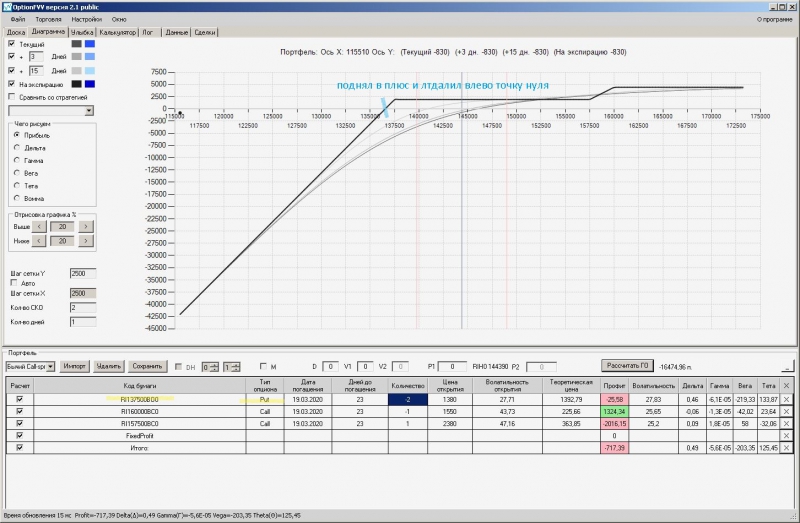This screenshot has height=523, width=800.
Task: Click the Сохранить button
Action: (x=147, y=366)
